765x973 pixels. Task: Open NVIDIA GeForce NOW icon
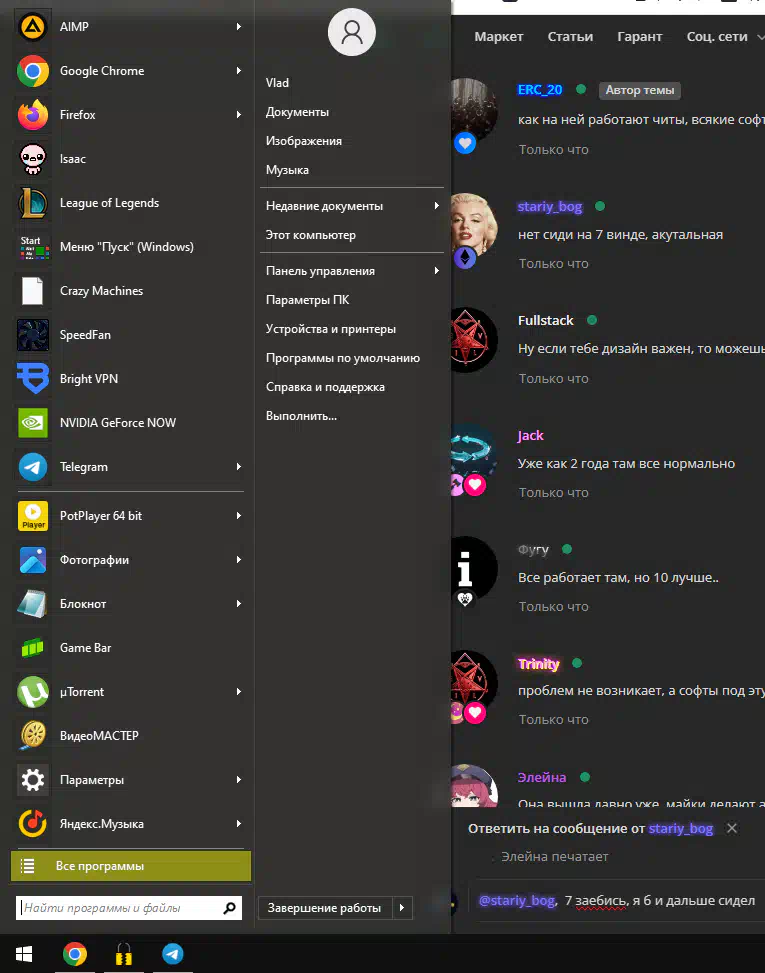(x=32, y=423)
